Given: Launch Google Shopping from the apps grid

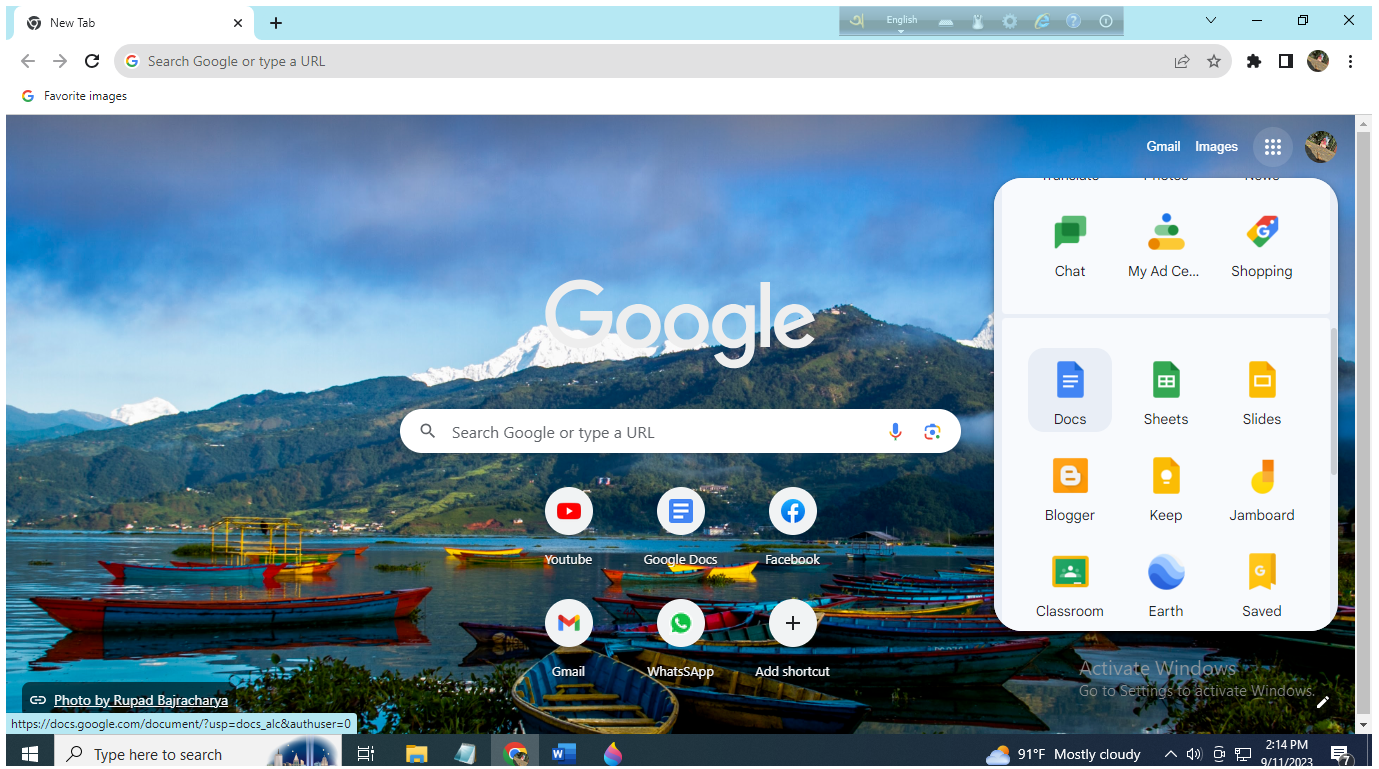Looking at the screenshot, I should pos(1262,245).
